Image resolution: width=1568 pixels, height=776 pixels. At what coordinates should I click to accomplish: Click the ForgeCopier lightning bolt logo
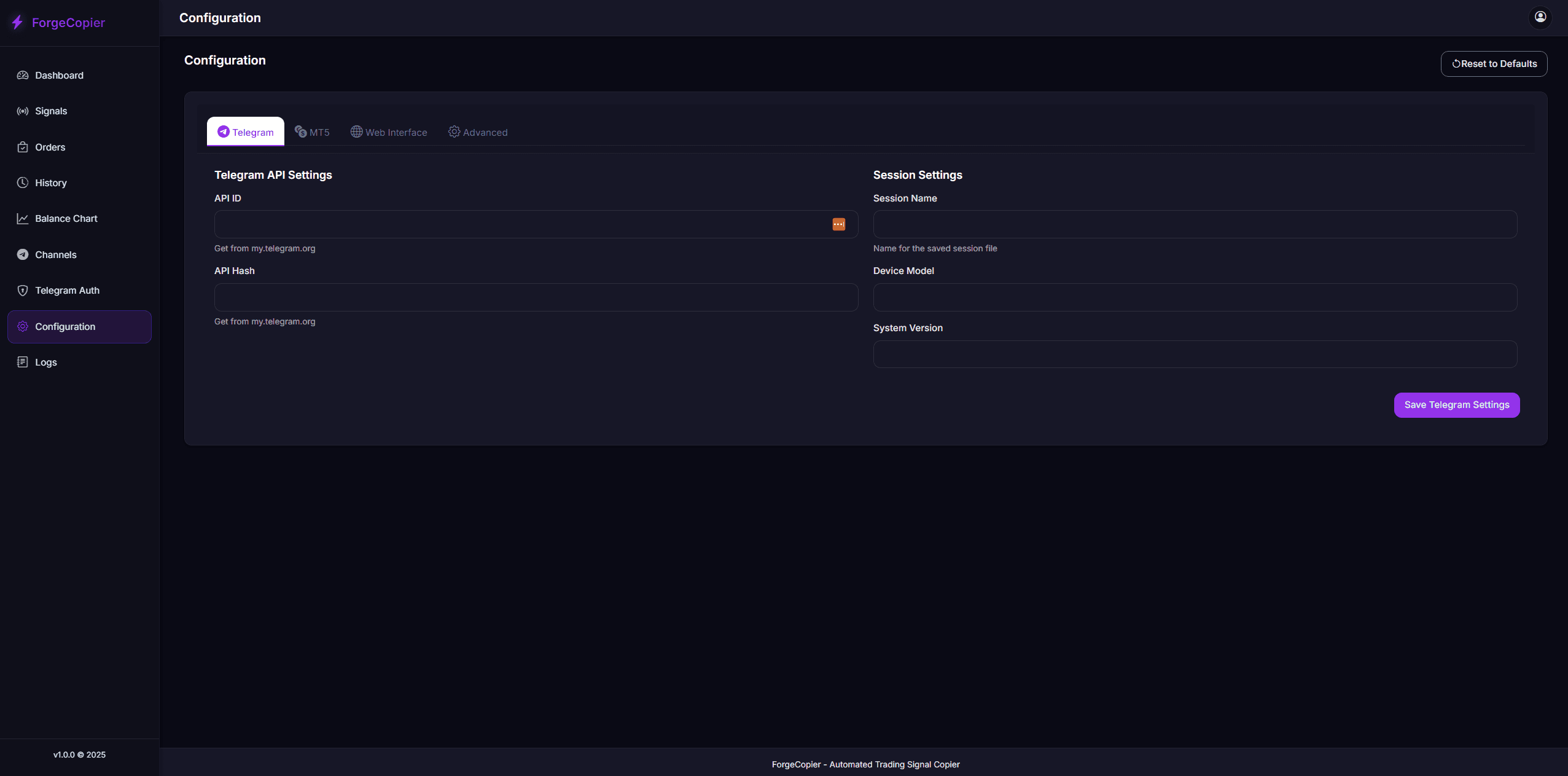tap(17, 23)
